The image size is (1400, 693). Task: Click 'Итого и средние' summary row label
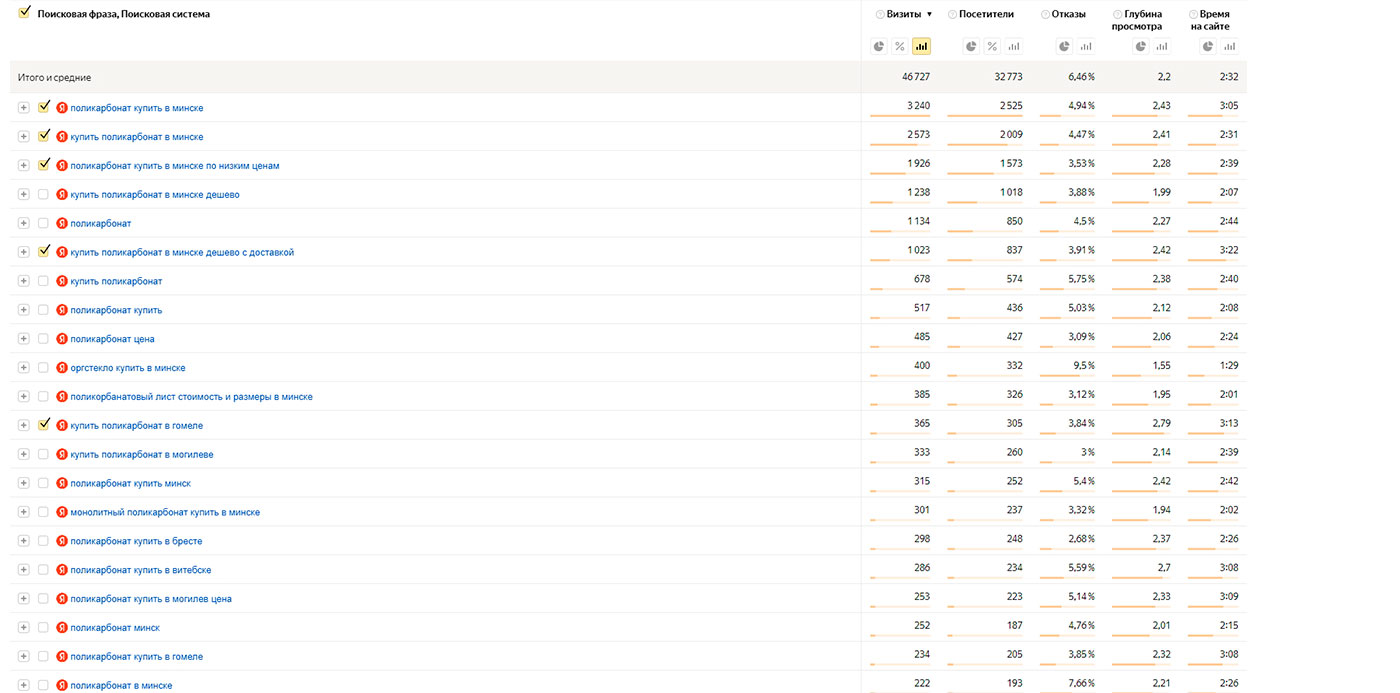tap(54, 77)
